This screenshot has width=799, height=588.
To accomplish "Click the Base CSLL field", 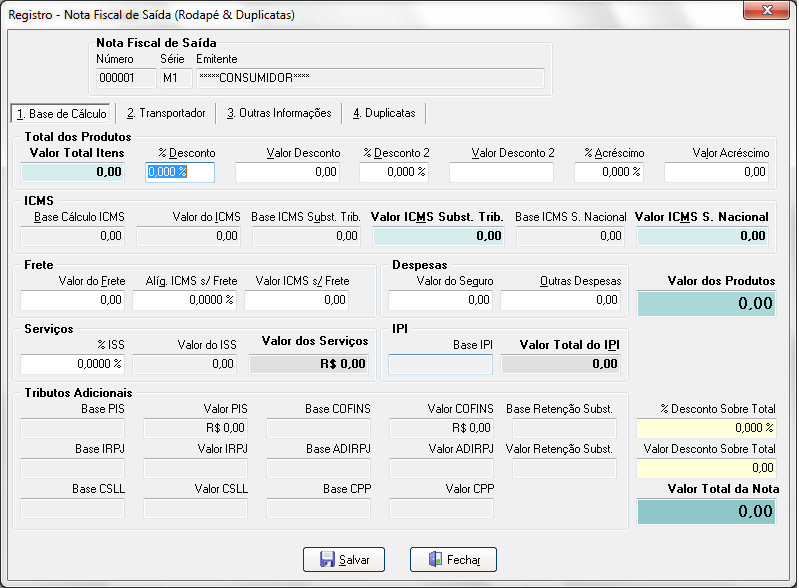I will pos(72,509).
